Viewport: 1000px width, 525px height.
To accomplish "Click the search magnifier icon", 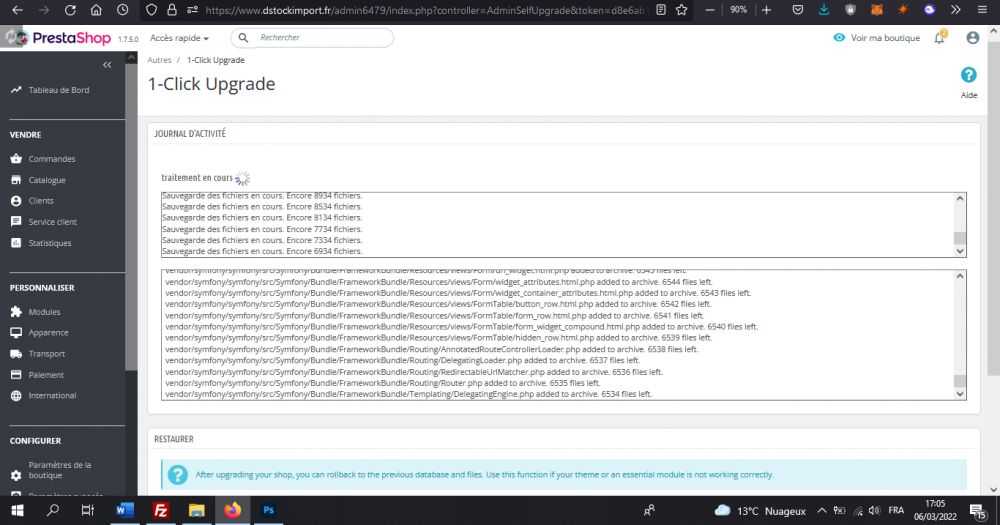I will click(x=243, y=38).
